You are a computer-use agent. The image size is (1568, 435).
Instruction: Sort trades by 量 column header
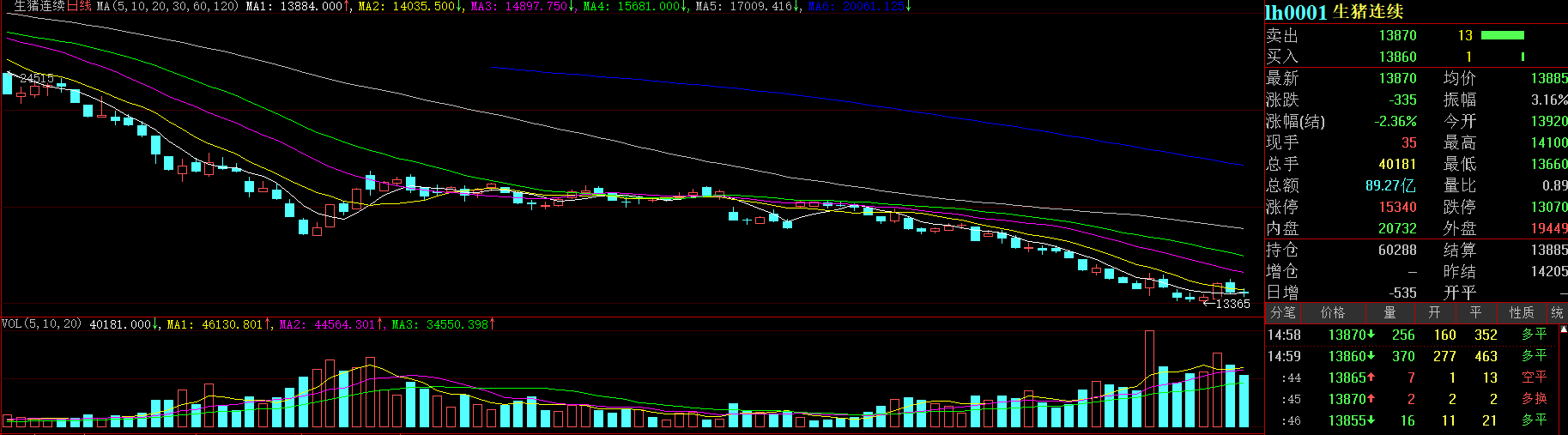tap(1389, 313)
